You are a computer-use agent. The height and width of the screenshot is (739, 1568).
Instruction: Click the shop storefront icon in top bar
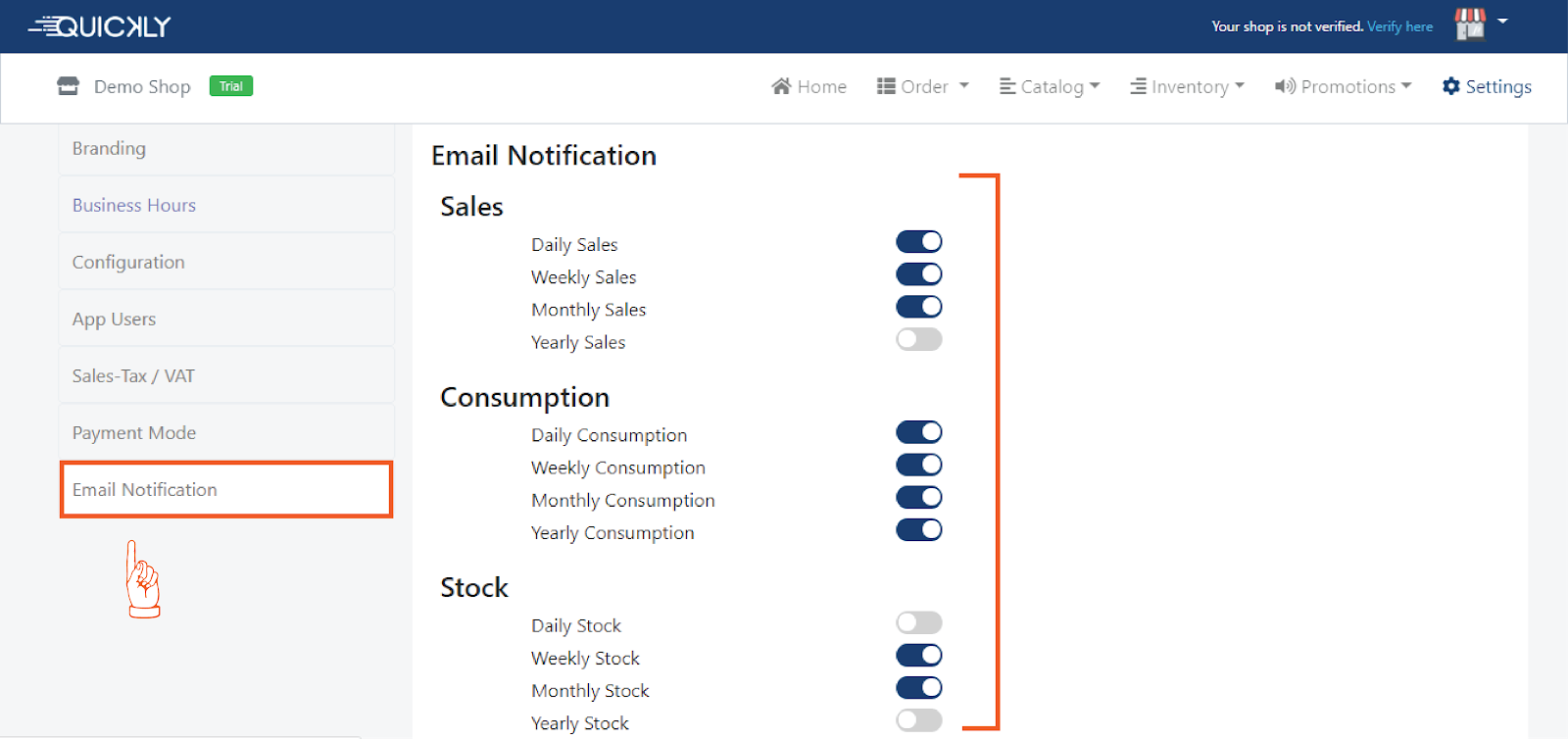click(x=1469, y=25)
